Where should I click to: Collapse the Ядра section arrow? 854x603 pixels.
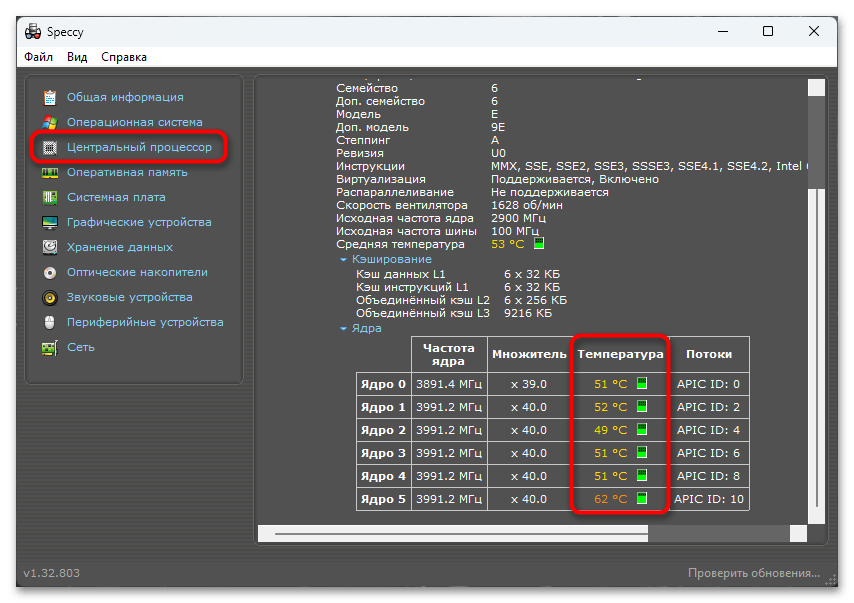pyautogui.click(x=343, y=328)
